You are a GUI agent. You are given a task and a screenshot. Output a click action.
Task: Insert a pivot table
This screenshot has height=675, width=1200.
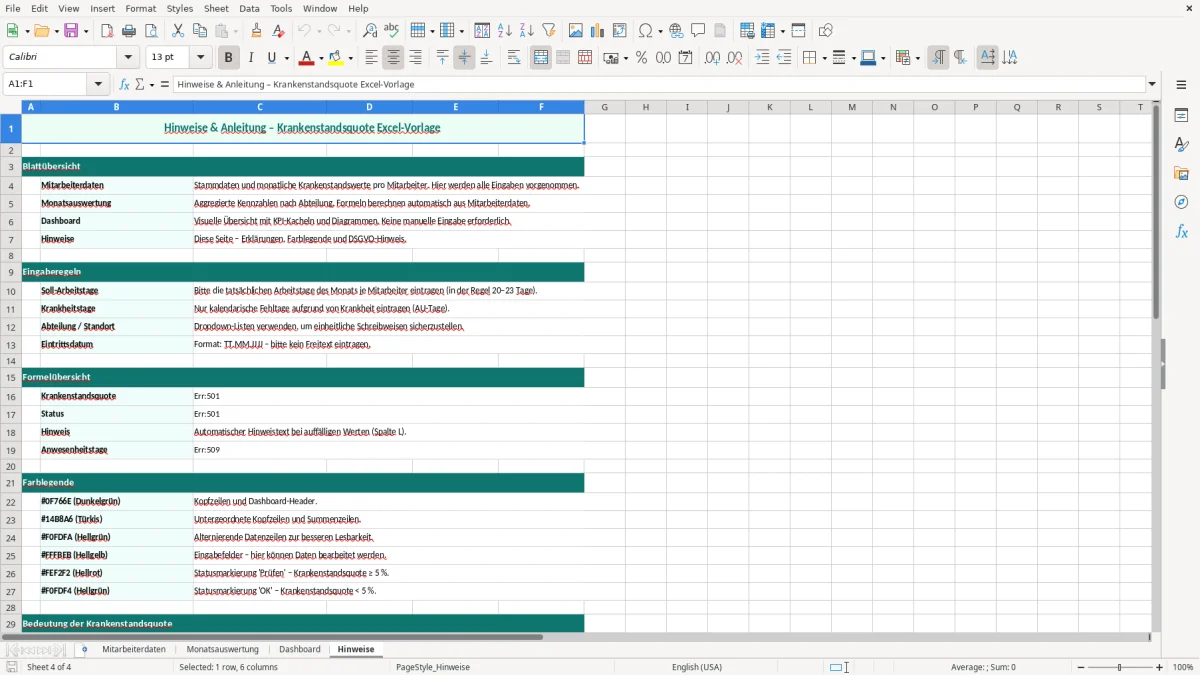coord(620,31)
